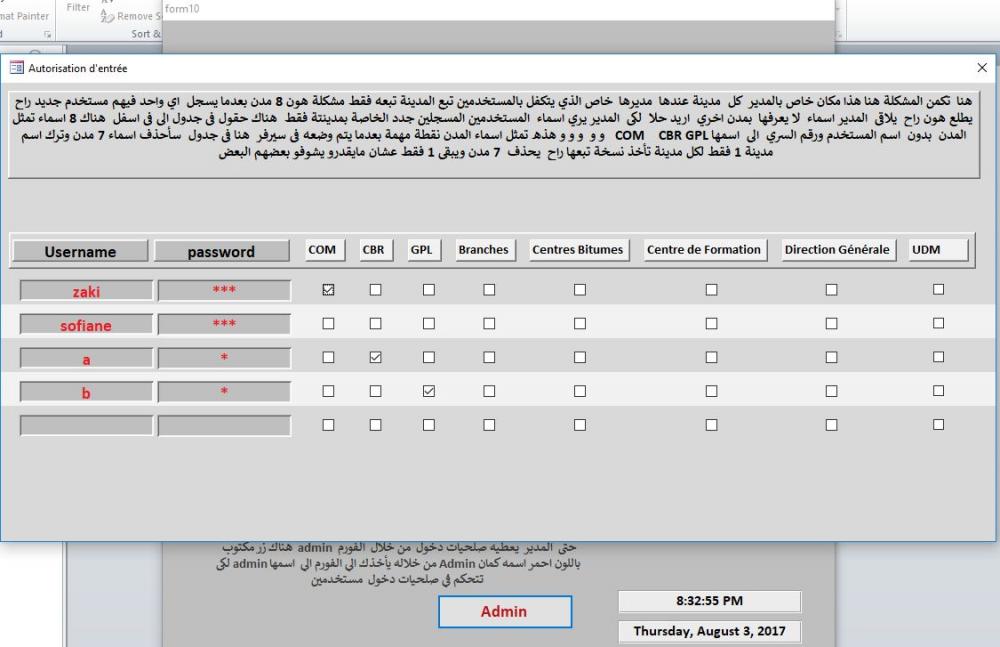The image size is (1000, 647).
Task: Click the Remove Sort icon in ribbon
Action: (x=107, y=16)
